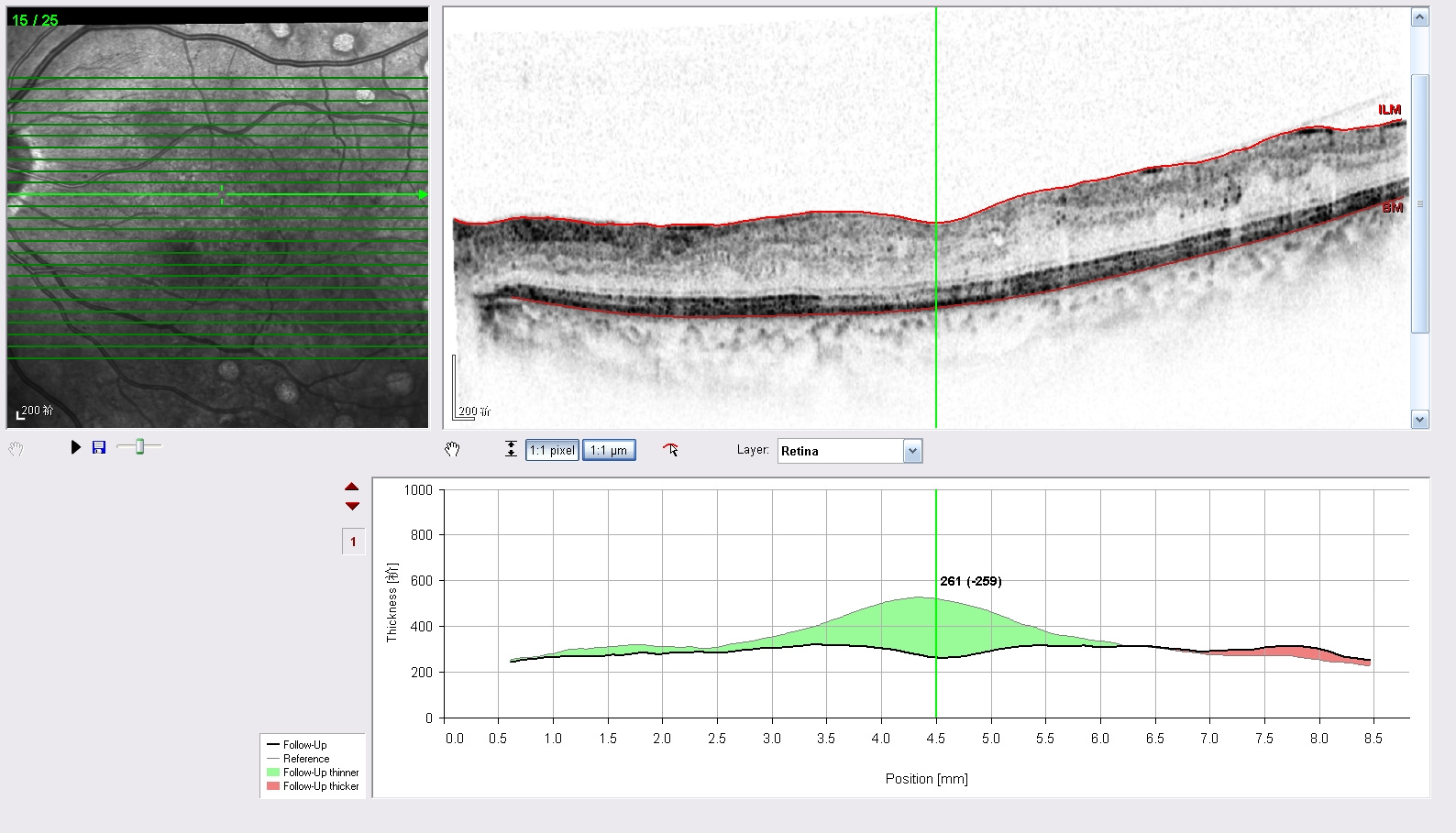Click the greyed hand icon below the fundus image
This screenshot has height=833, width=1456.
coord(16,449)
